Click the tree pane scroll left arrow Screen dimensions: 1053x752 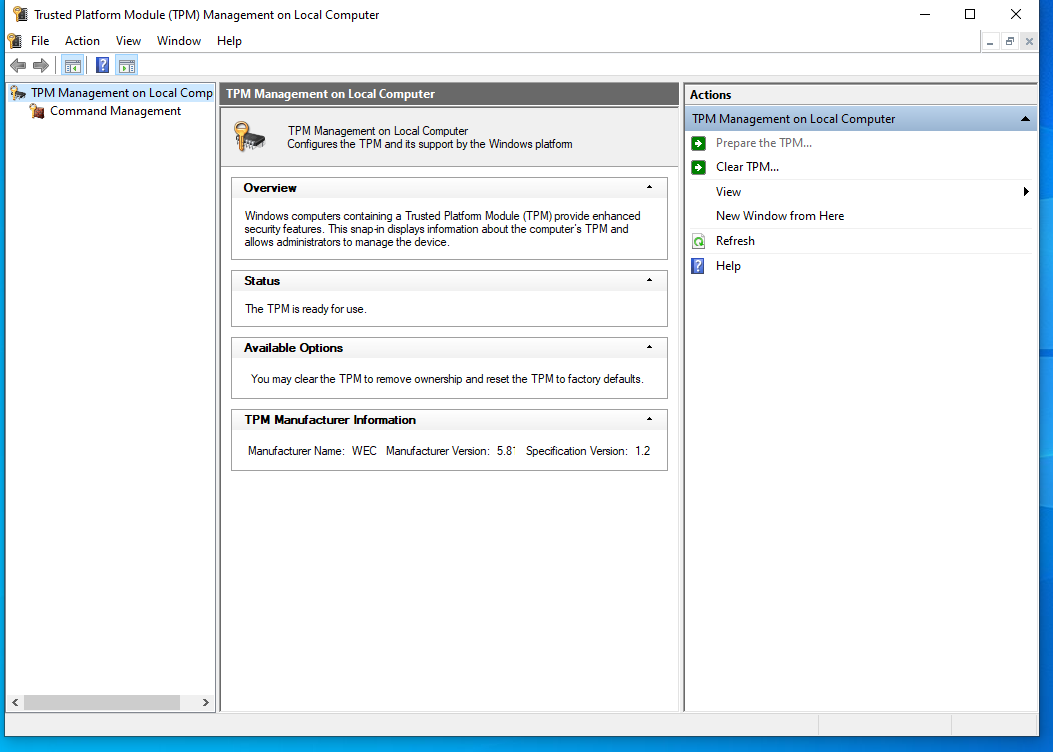click(x=15, y=702)
